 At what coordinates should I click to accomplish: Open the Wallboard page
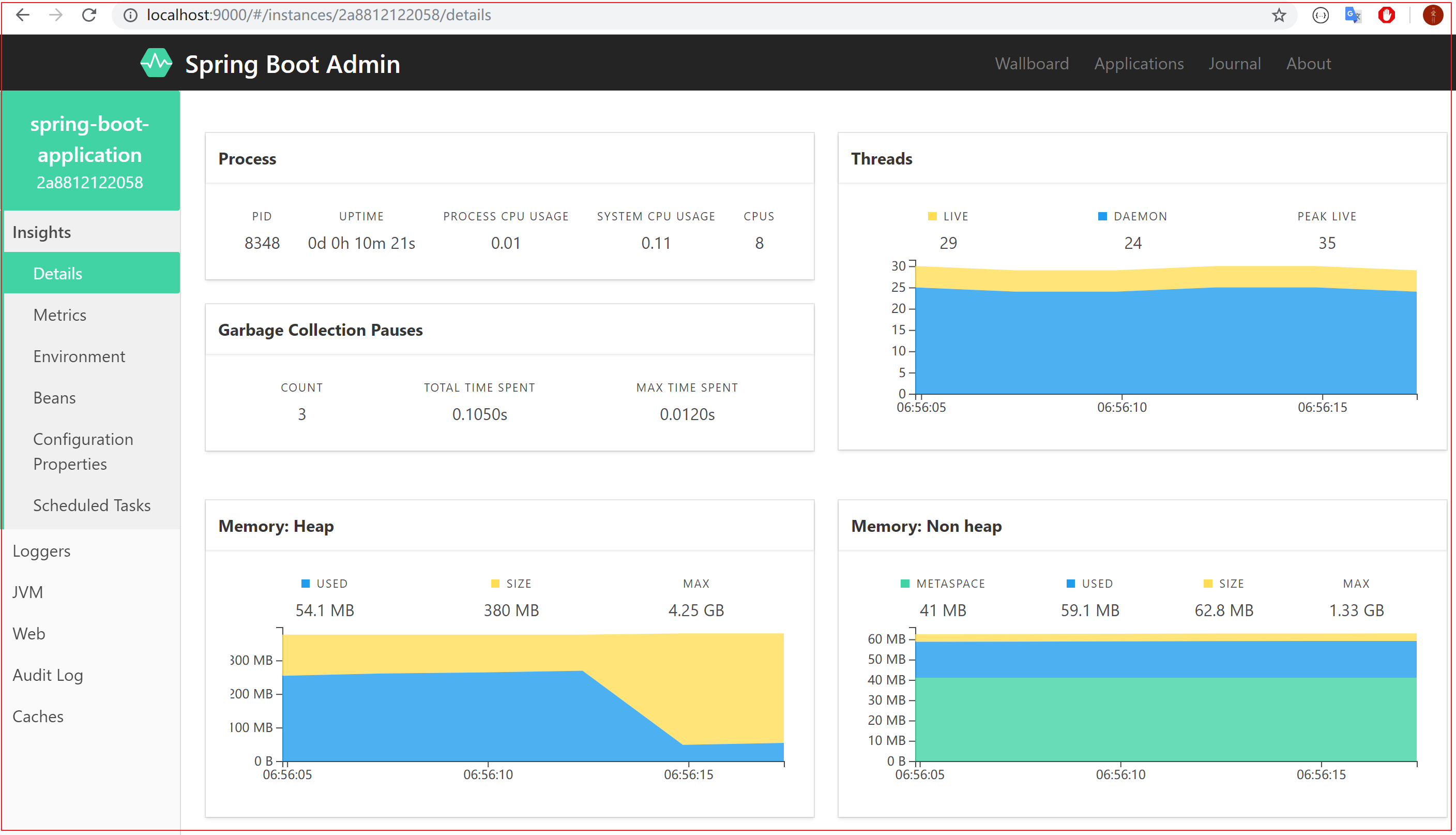1032,64
